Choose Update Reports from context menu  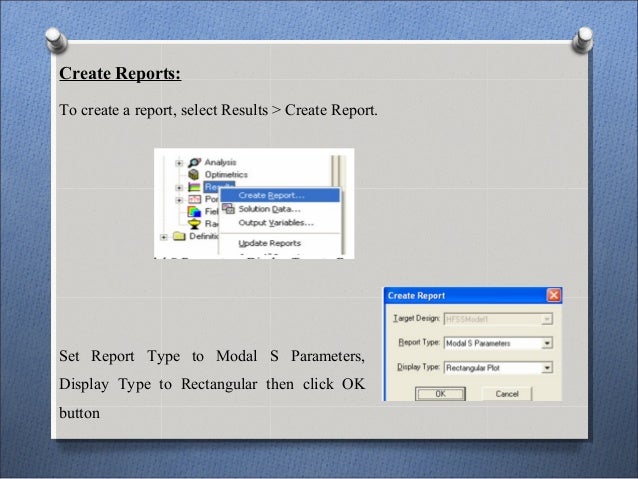coord(280,243)
